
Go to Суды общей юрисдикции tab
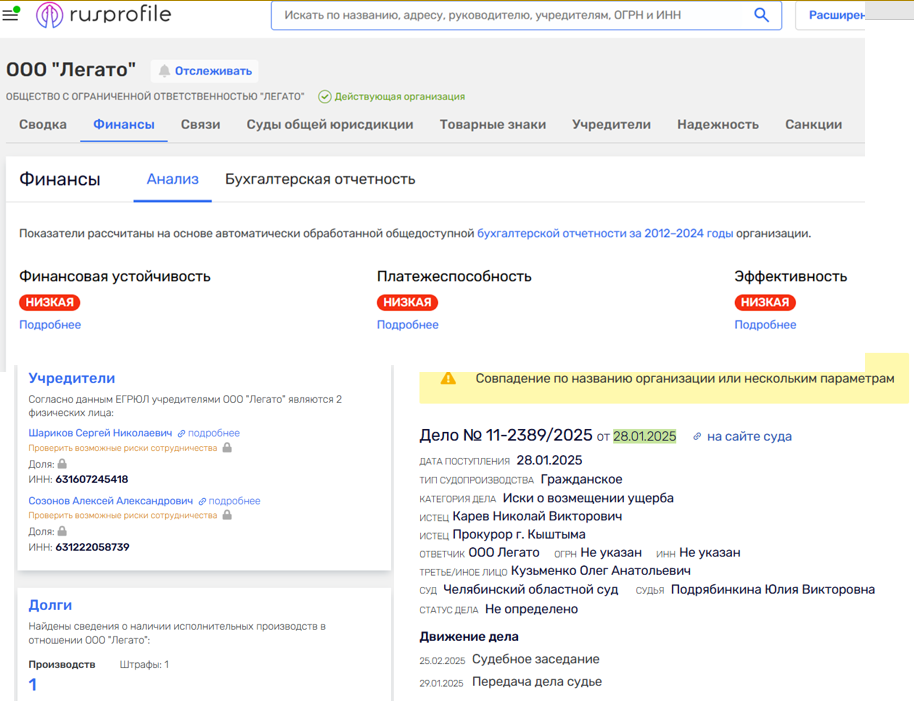pyautogui.click(x=329, y=125)
